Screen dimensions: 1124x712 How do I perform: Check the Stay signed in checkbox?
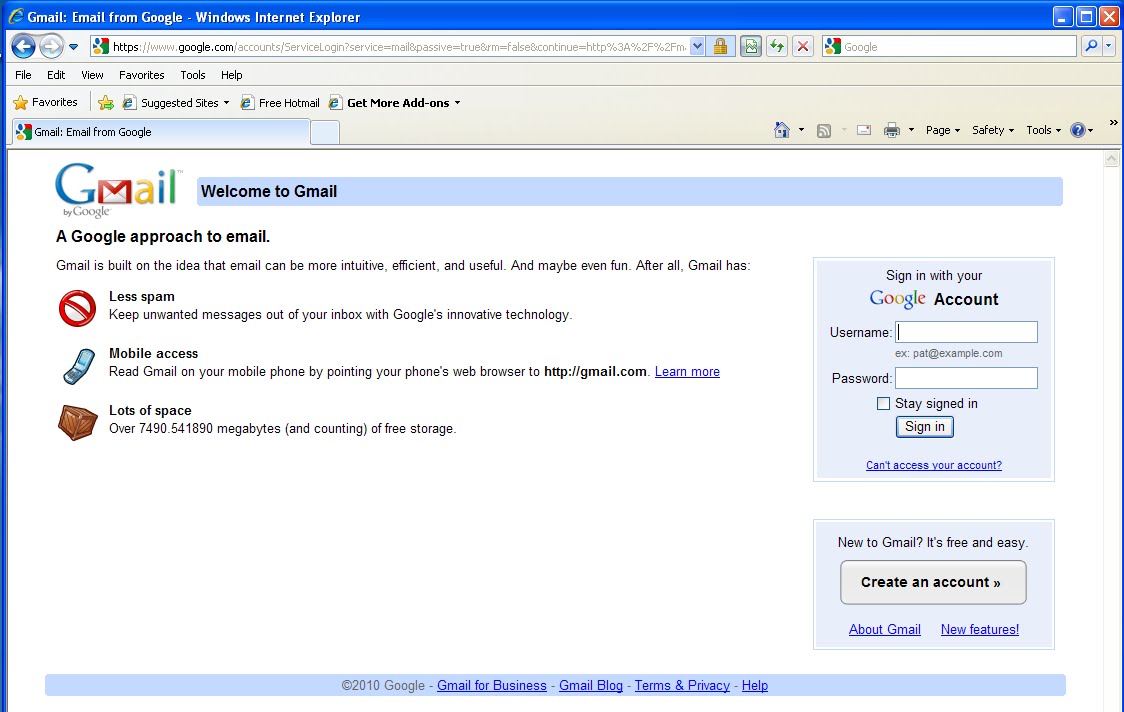[883, 404]
